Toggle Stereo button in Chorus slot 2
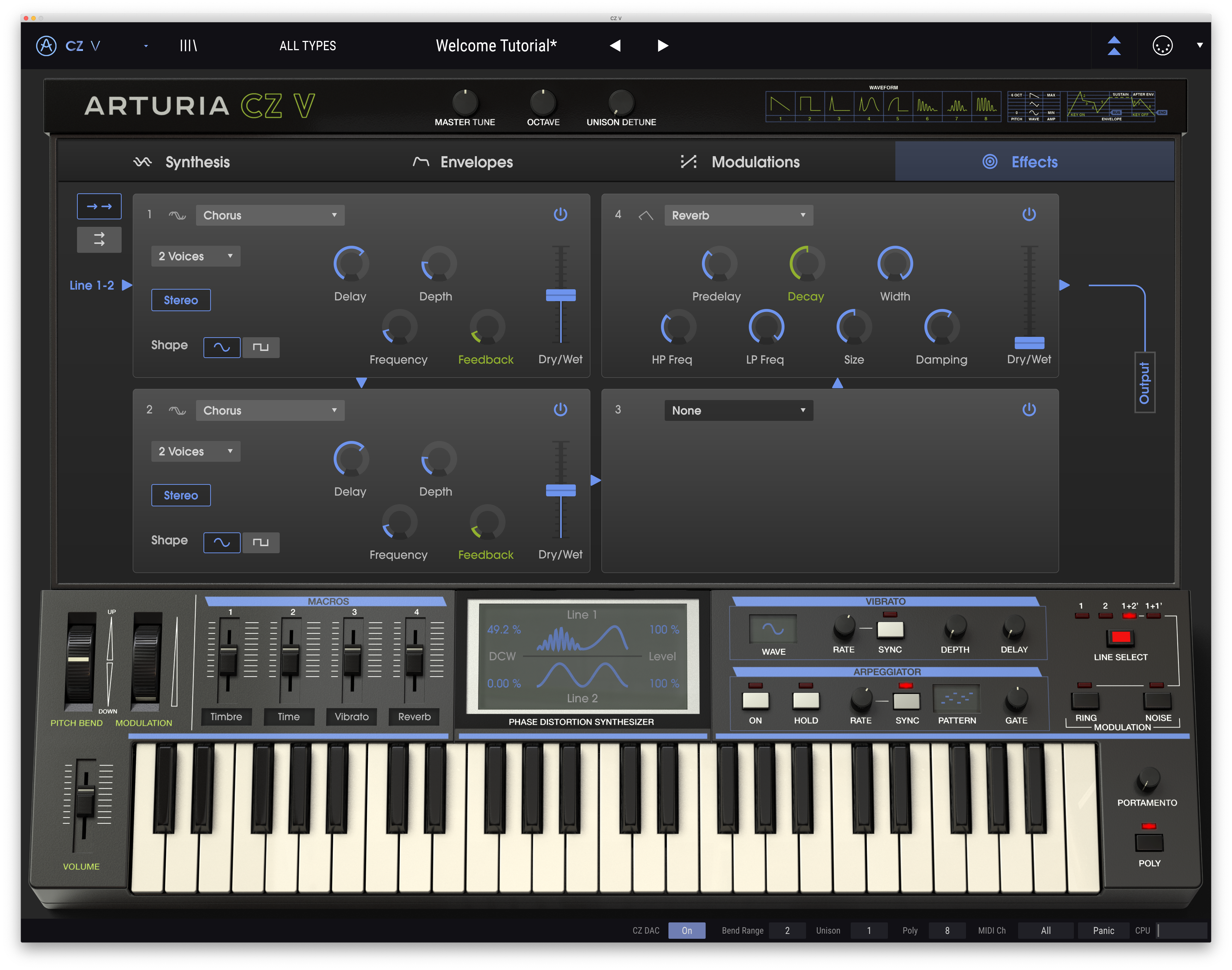1232x970 pixels. (181, 495)
